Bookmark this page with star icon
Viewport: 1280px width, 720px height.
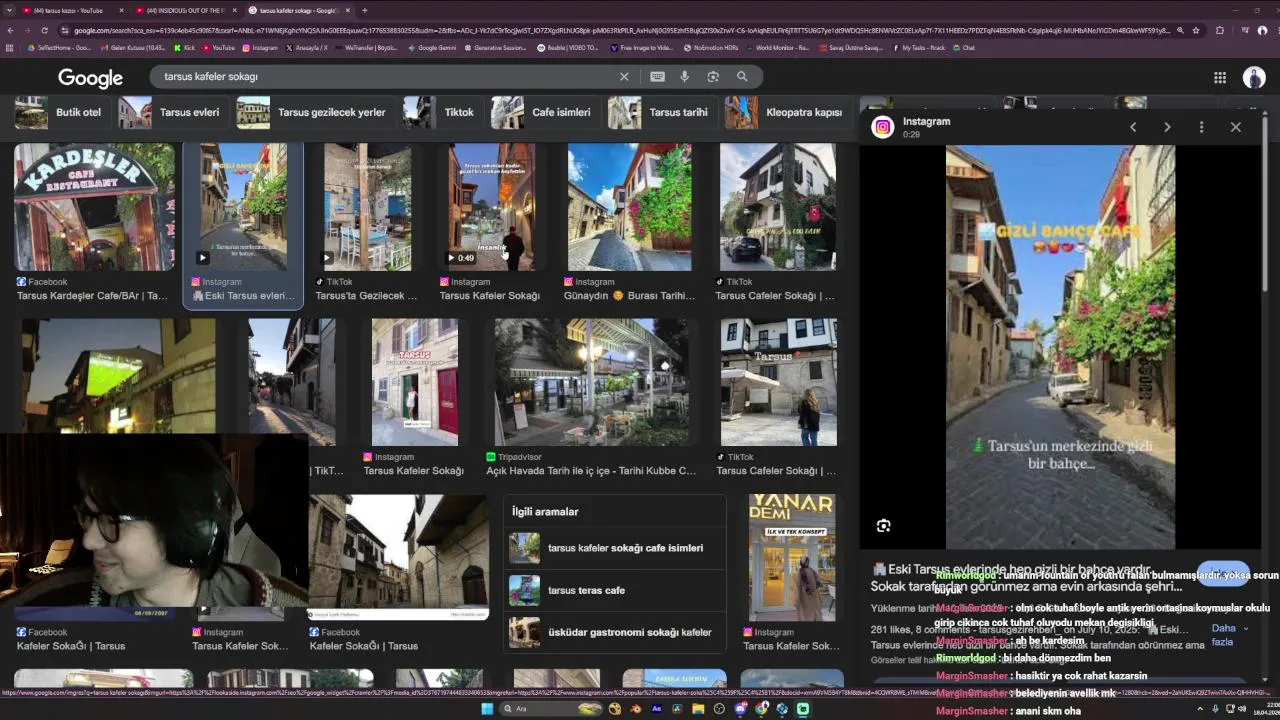[x=1196, y=31]
